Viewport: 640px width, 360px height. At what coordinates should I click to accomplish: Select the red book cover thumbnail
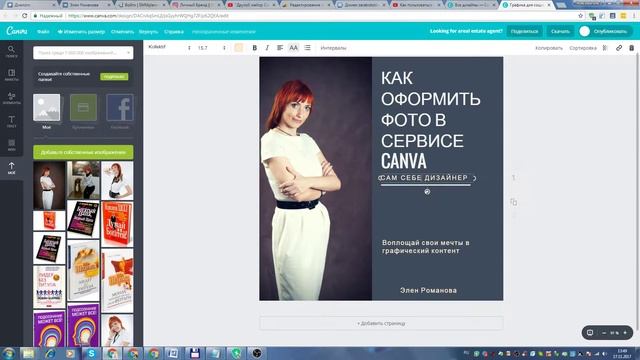pyautogui.click(x=117, y=224)
